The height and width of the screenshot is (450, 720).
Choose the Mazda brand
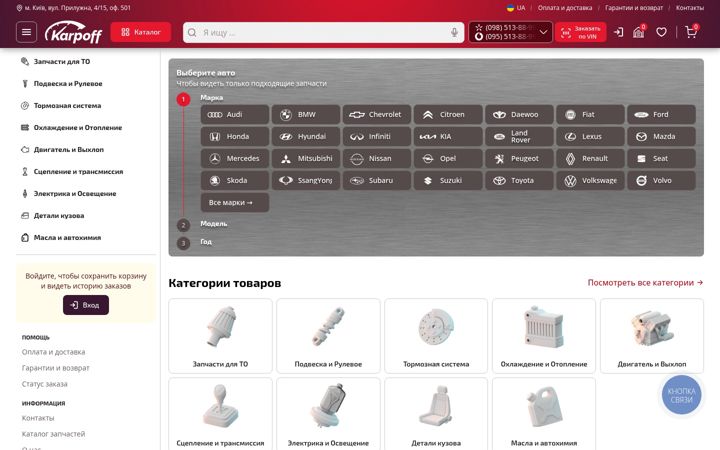coord(661,136)
